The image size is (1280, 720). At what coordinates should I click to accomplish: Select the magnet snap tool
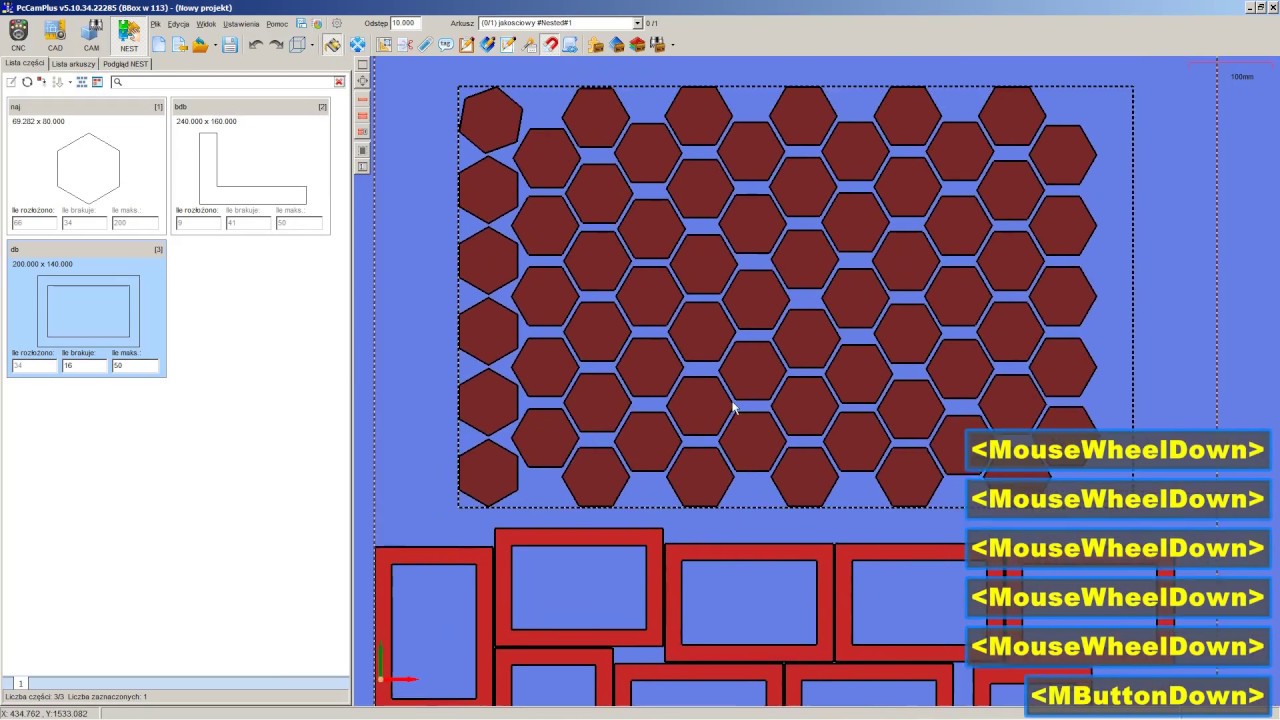tap(550, 45)
